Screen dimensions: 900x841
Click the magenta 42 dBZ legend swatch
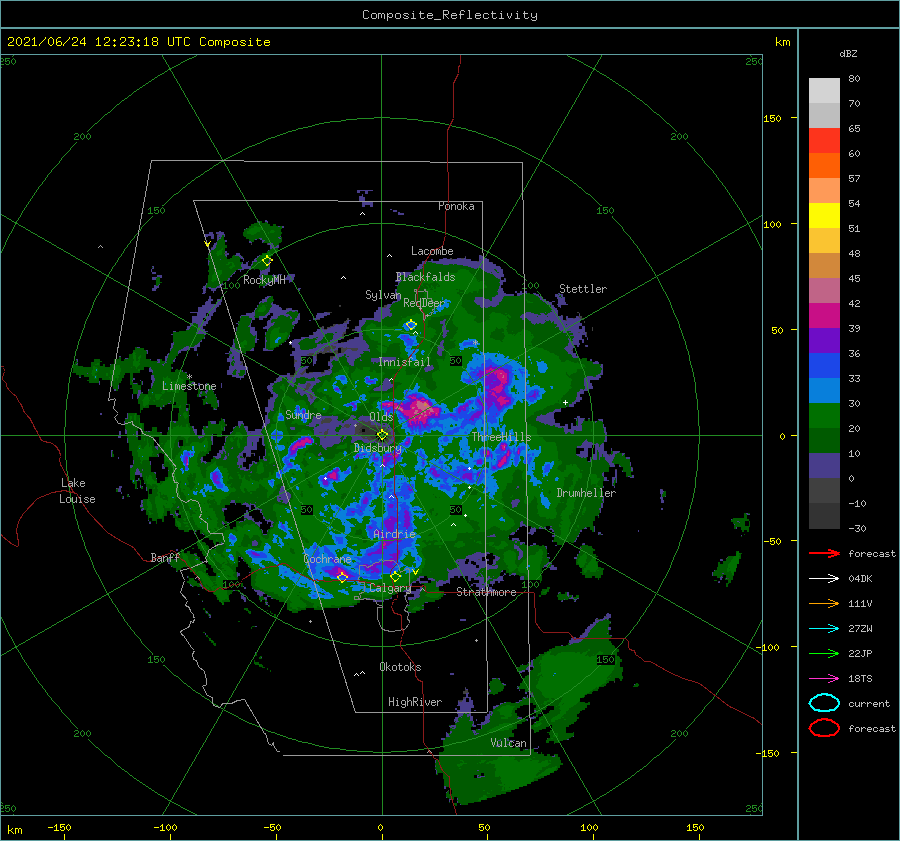point(824,315)
